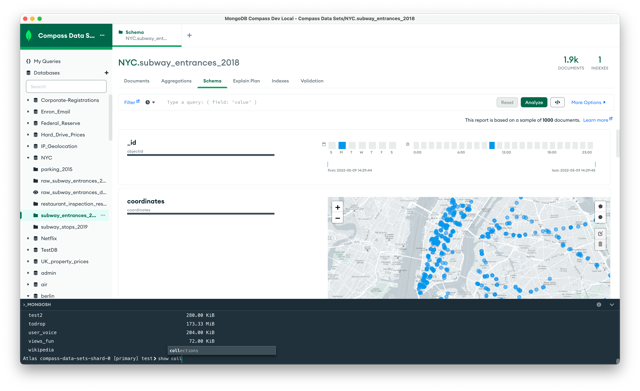
Task: Zoom out on the coordinates map
Action: coord(338,218)
